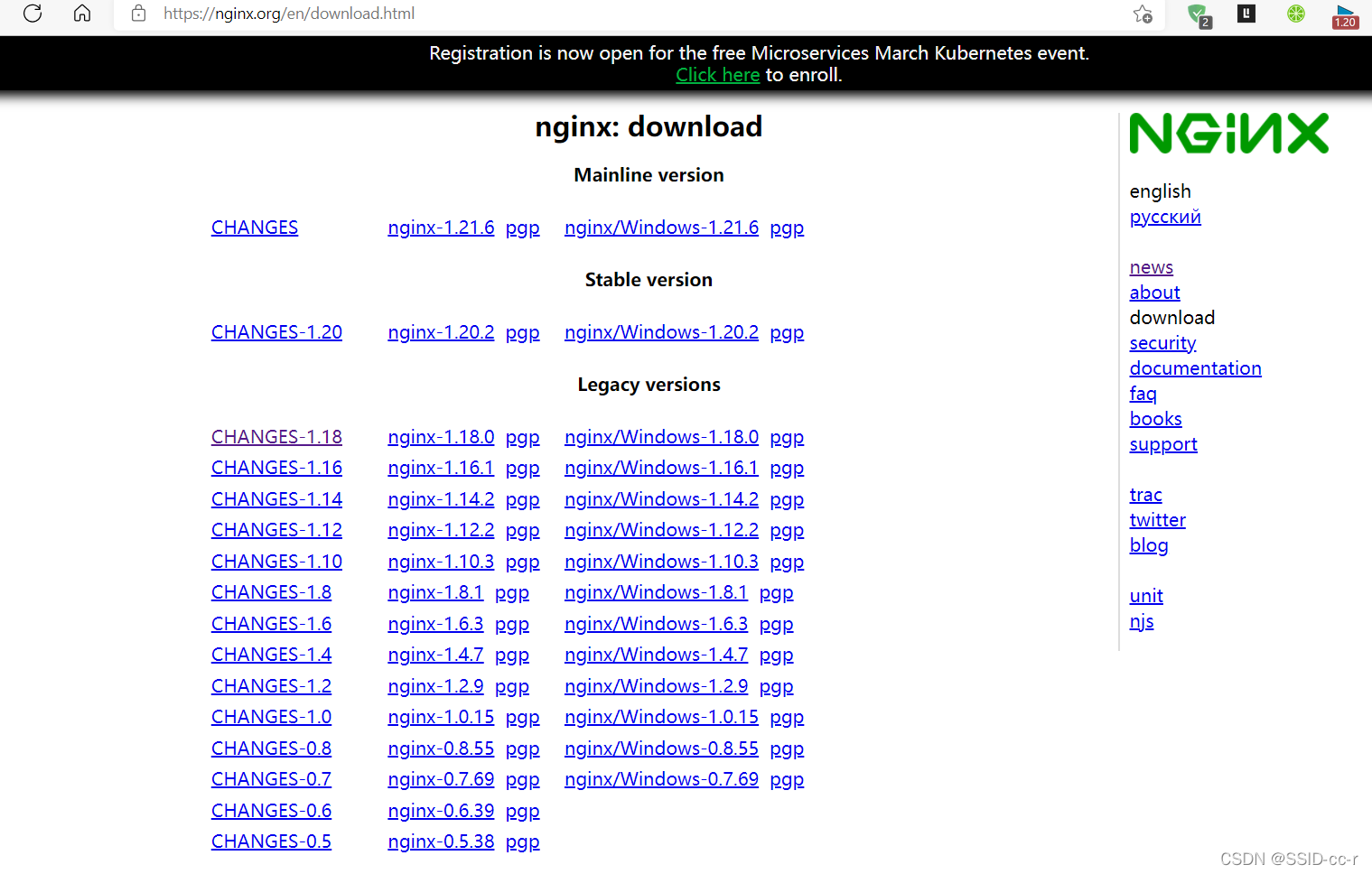The height and width of the screenshot is (874, 1372).
Task: Download nginx/Windows-1.14.2
Action: coord(661,499)
